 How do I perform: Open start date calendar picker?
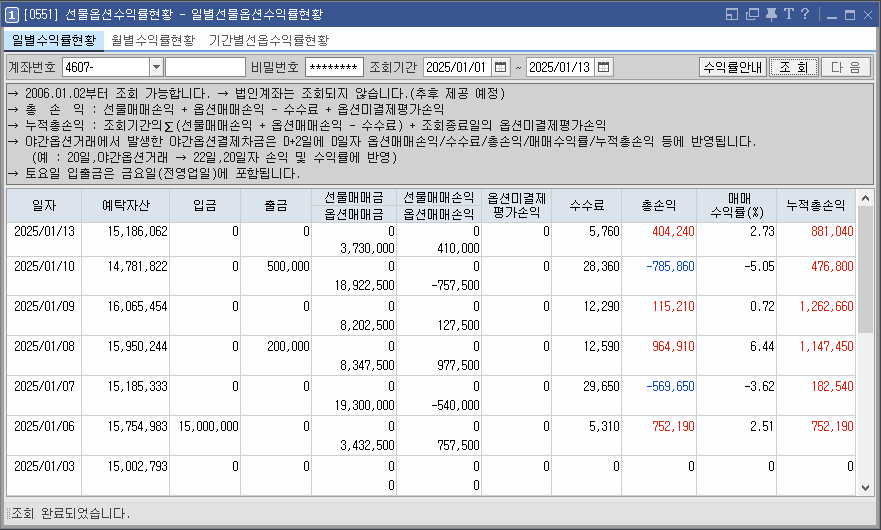point(500,67)
